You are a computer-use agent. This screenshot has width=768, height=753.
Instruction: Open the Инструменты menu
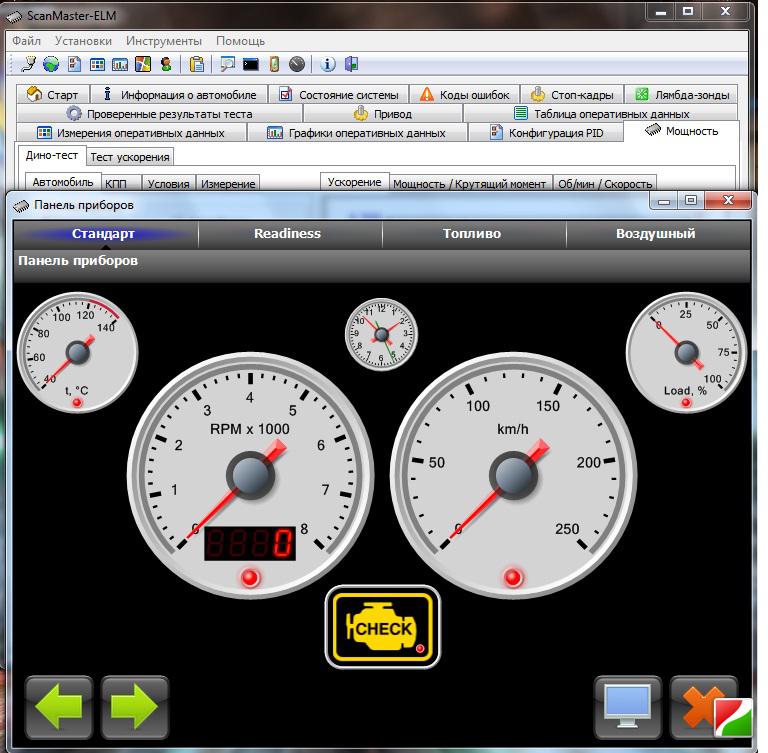[x=164, y=41]
